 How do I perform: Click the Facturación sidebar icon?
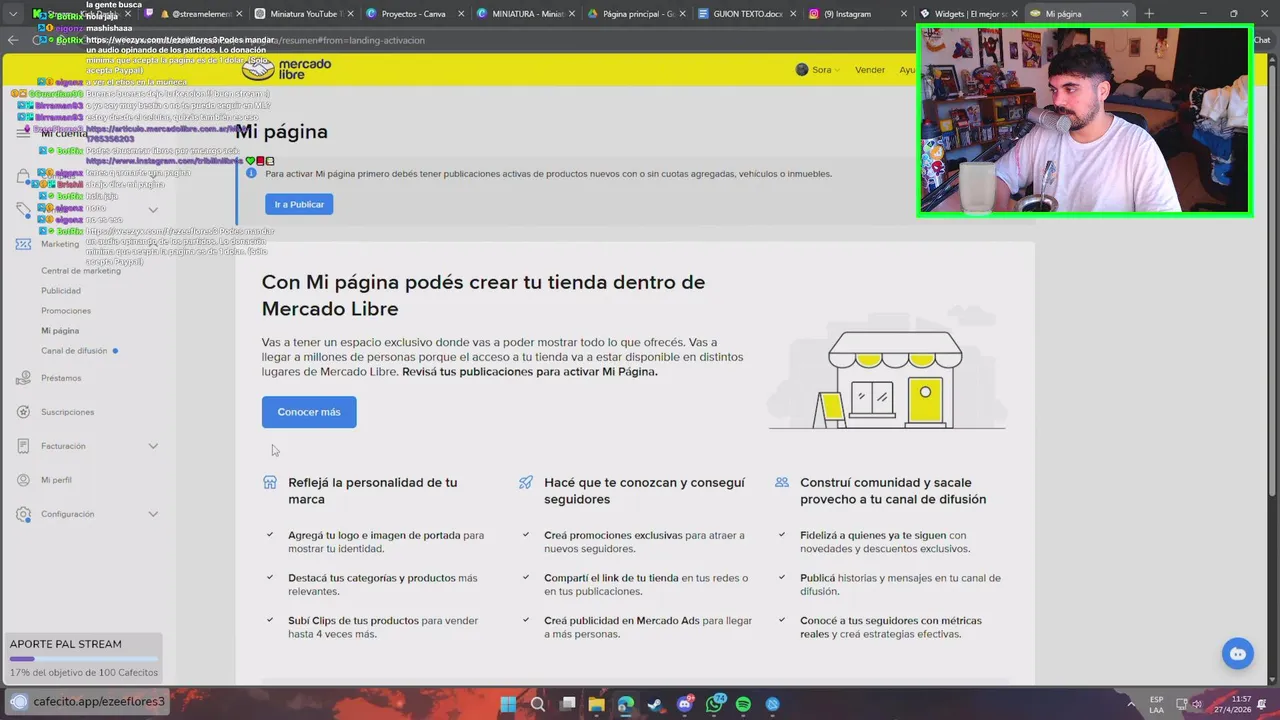pyautogui.click(x=23, y=446)
